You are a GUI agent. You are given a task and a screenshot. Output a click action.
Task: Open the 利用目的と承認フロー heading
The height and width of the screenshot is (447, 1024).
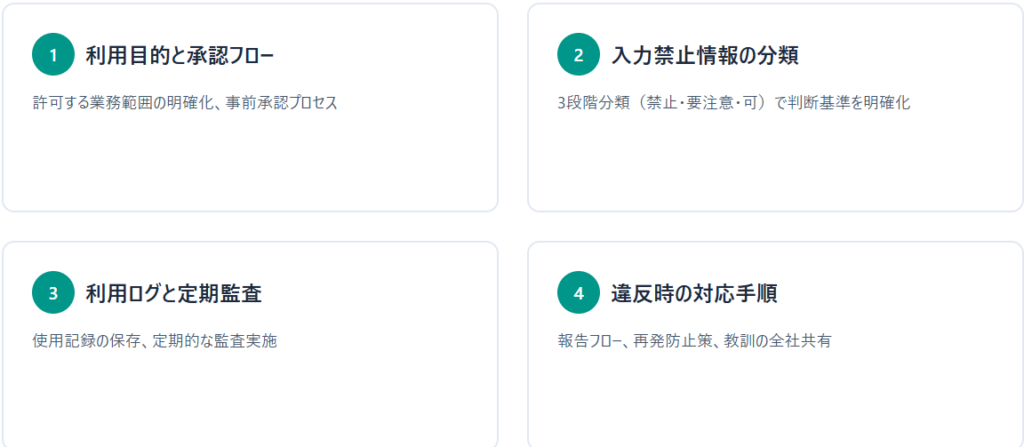pyautogui.click(x=180, y=55)
